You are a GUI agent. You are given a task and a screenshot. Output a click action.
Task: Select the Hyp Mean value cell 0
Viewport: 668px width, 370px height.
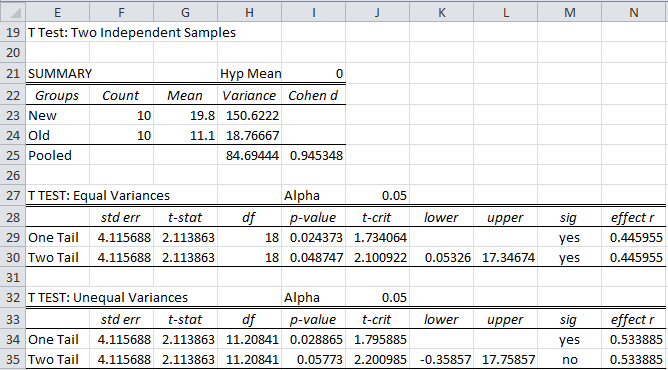314,73
